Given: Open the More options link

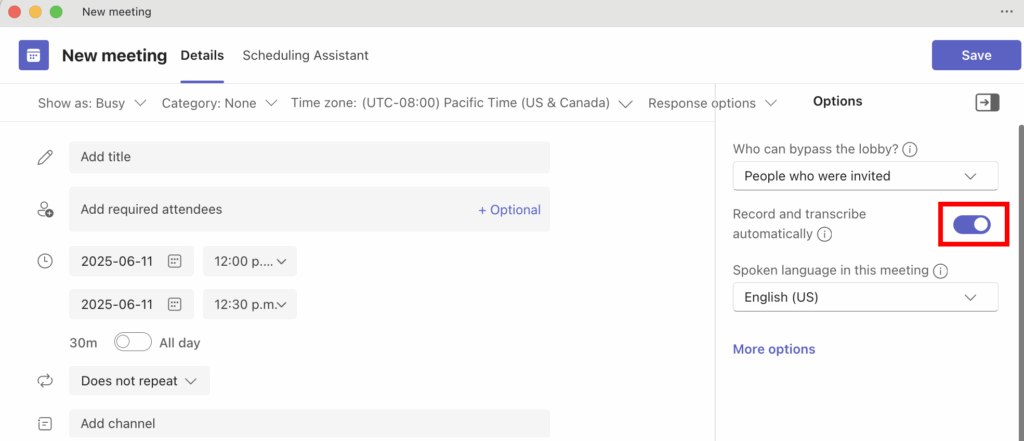Looking at the screenshot, I should [x=774, y=349].
